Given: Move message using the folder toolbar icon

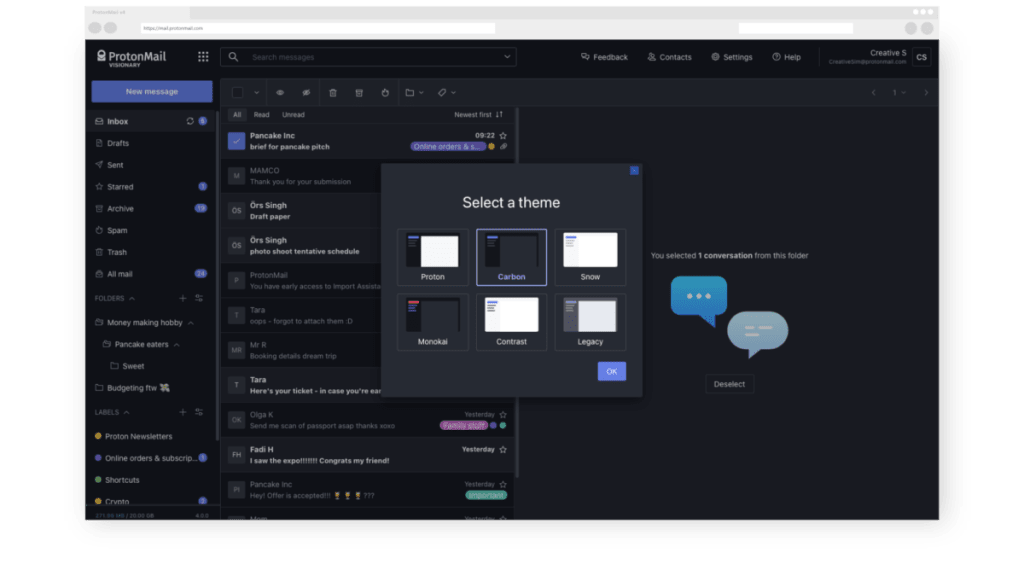Looking at the screenshot, I should [x=412, y=92].
